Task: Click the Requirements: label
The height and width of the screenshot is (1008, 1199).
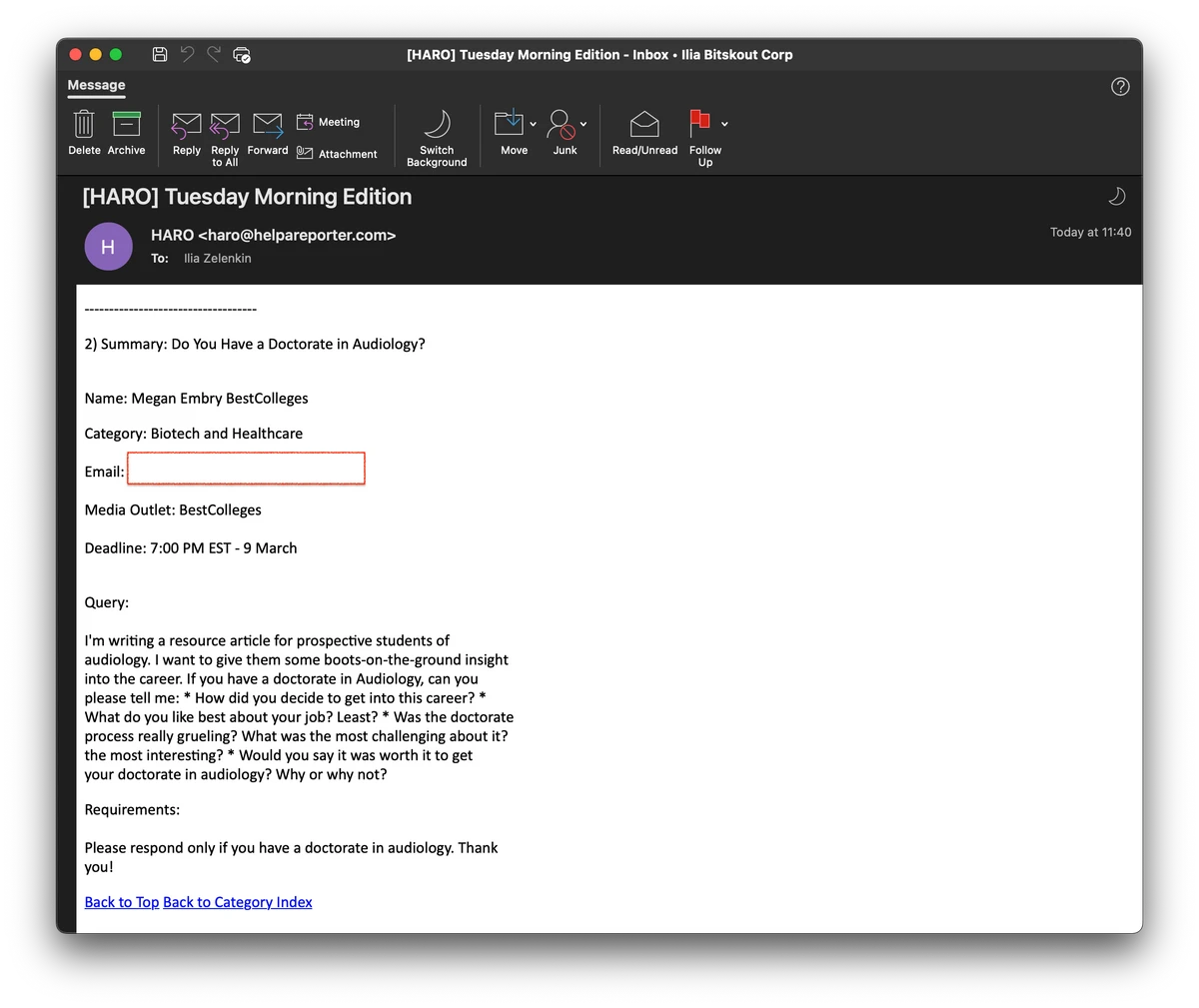Action: pos(132,809)
